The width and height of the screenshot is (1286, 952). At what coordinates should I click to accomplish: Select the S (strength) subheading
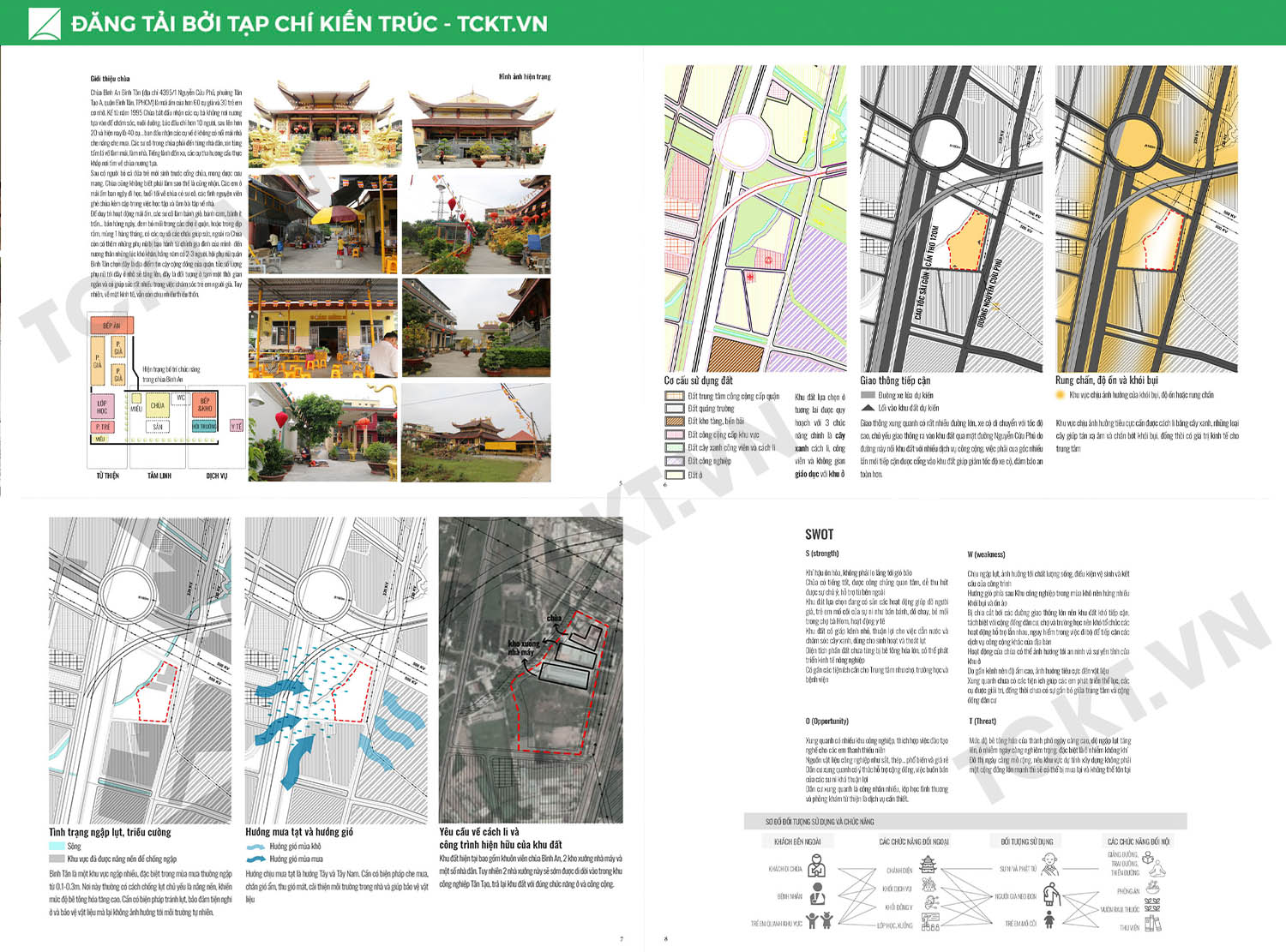pyautogui.click(x=822, y=554)
